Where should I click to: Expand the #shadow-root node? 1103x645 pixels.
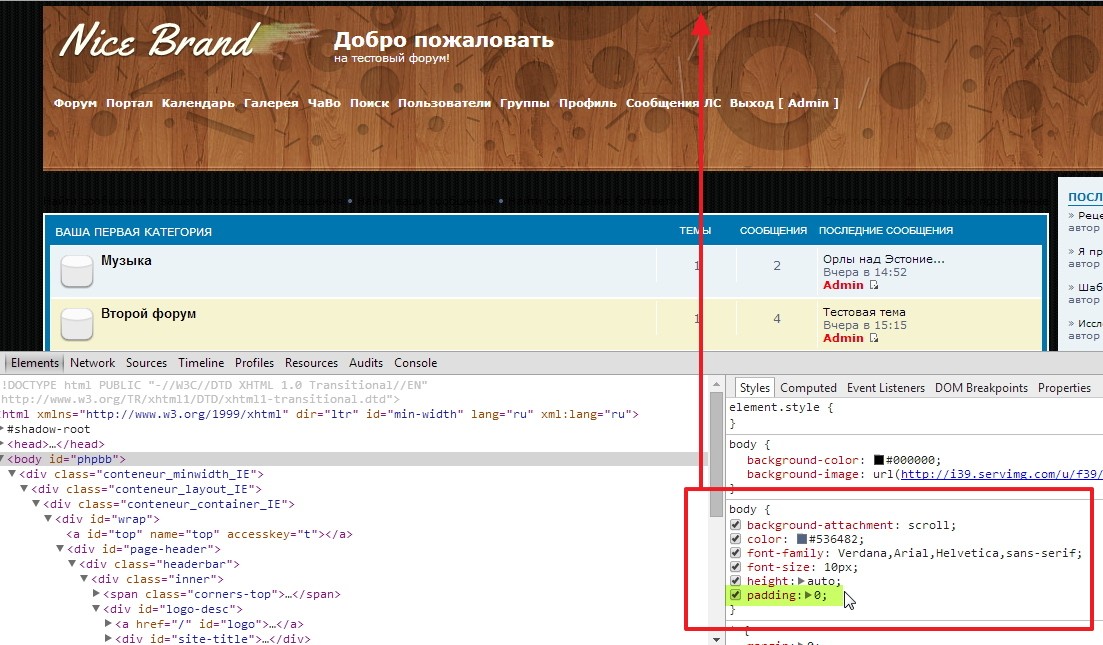[2, 429]
